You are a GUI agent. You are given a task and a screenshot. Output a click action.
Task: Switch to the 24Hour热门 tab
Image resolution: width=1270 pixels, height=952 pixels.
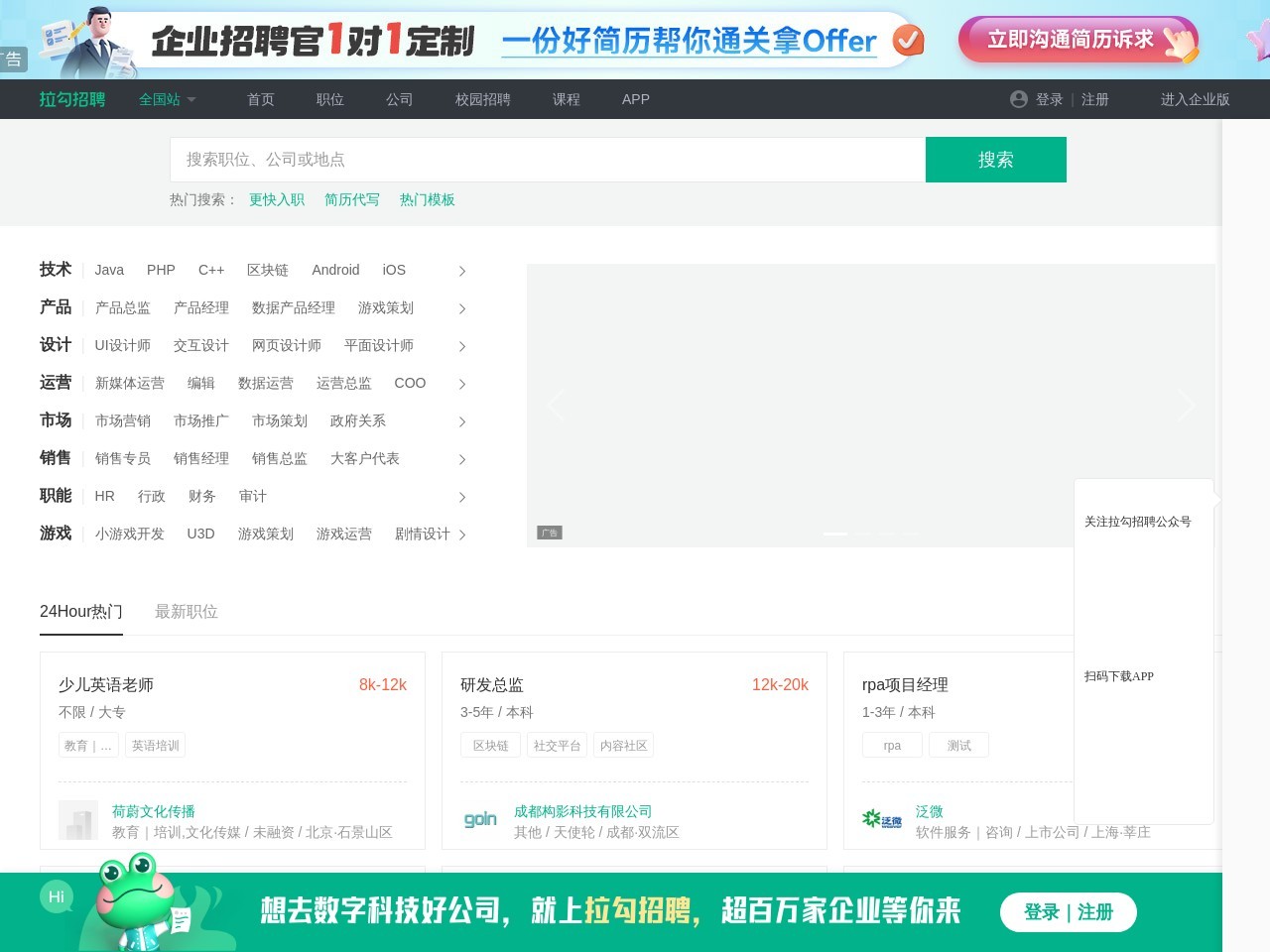pyautogui.click(x=81, y=612)
